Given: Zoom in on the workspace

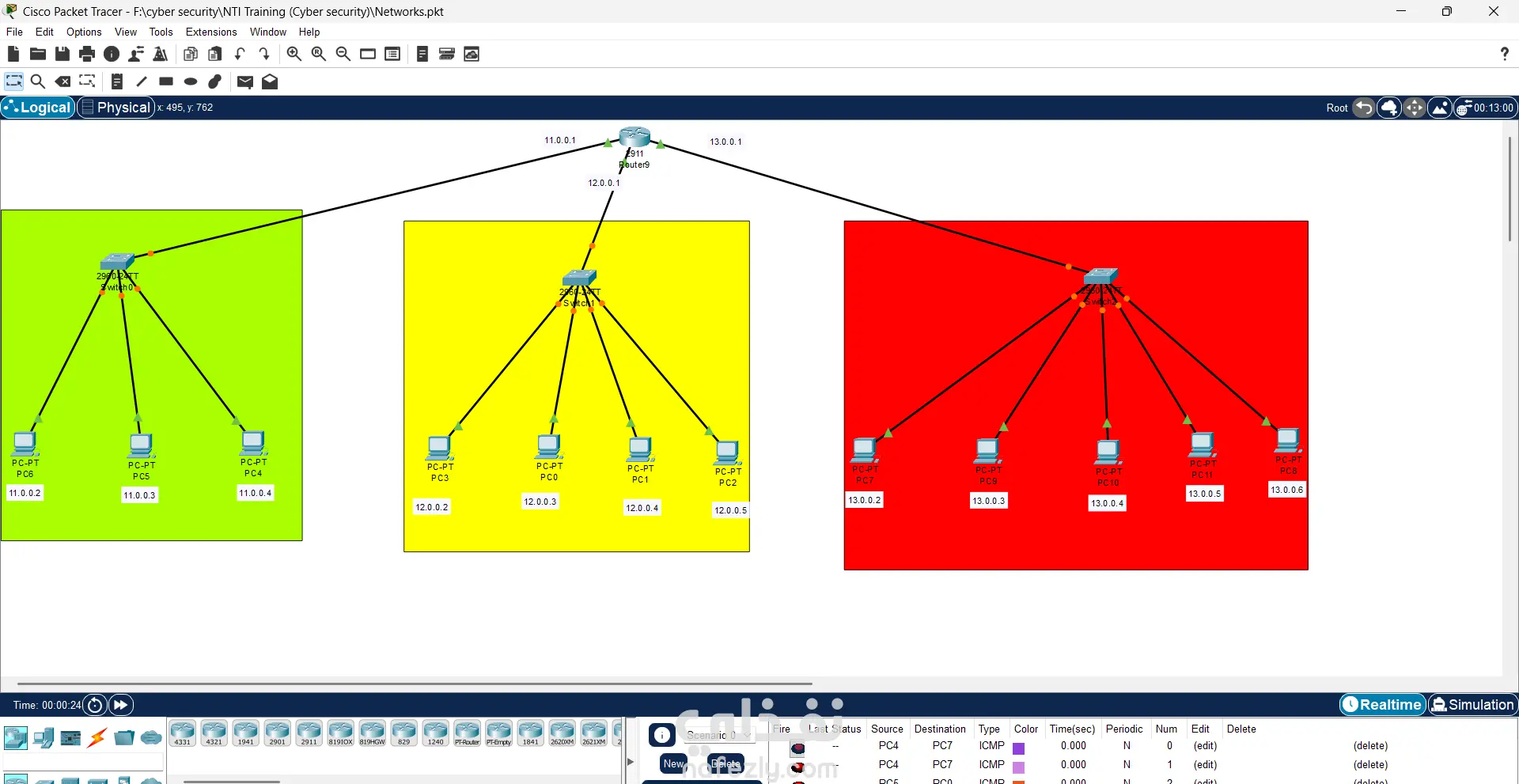Looking at the screenshot, I should pyautogui.click(x=294, y=54).
